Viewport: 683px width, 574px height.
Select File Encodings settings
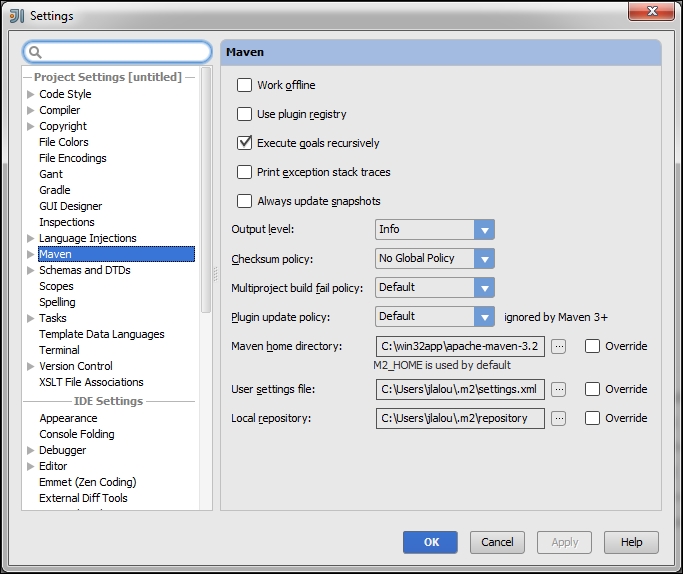(73, 158)
